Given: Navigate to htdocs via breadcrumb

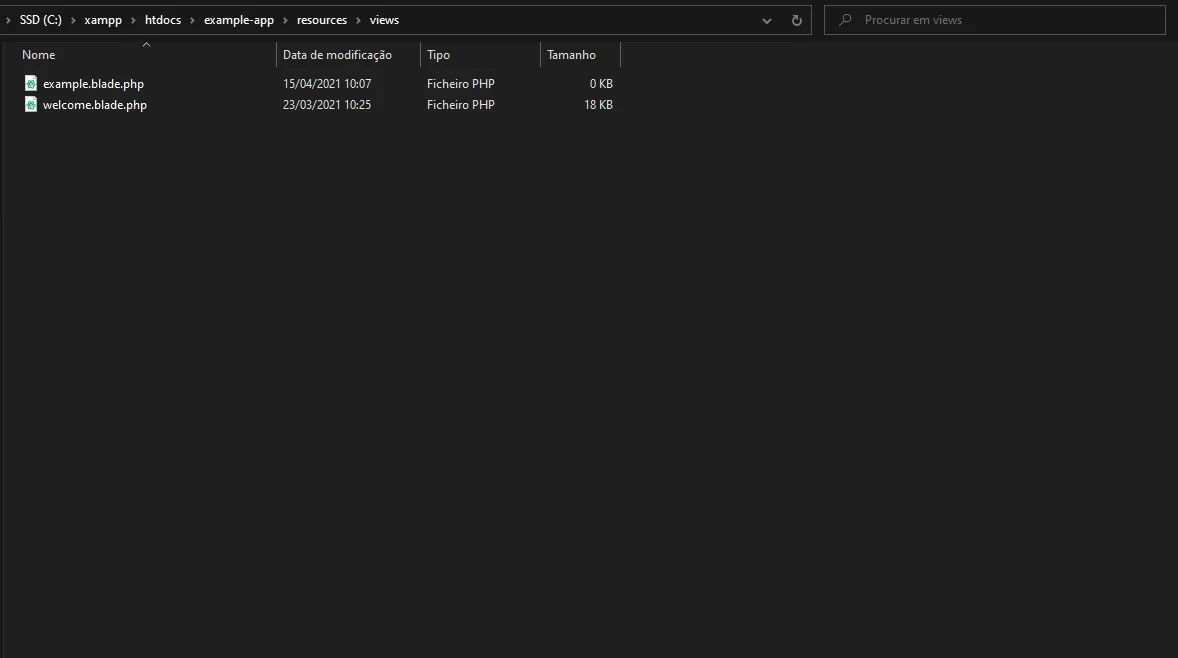Looking at the screenshot, I should coord(162,19).
